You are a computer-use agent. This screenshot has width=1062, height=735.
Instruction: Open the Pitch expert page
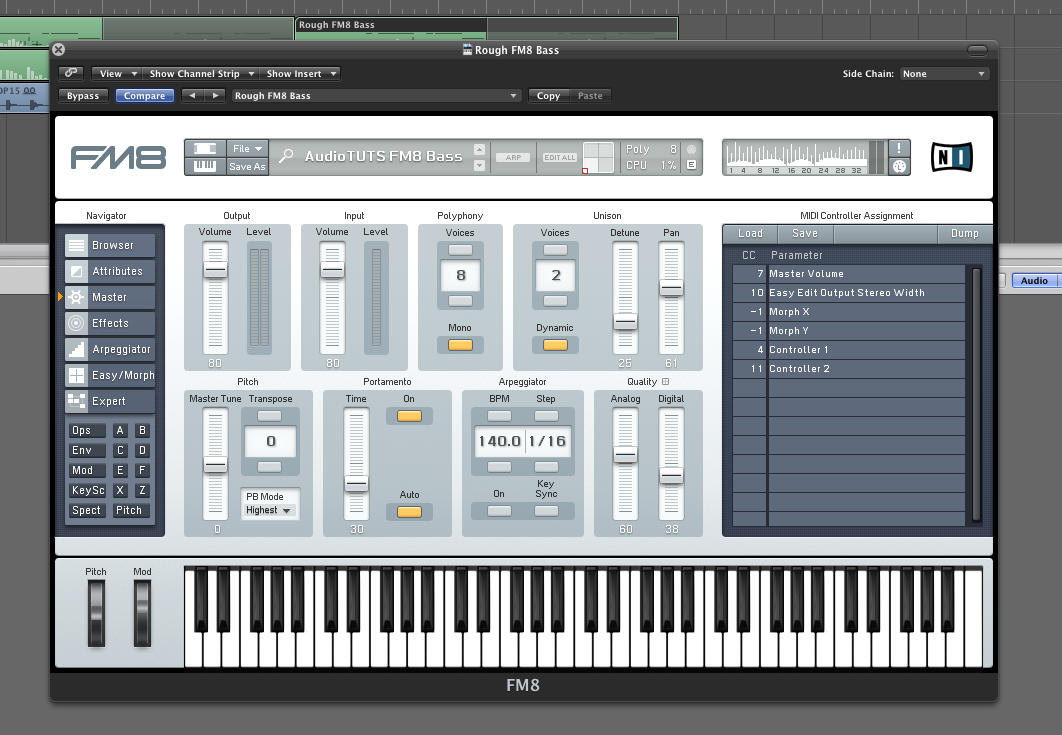point(131,510)
